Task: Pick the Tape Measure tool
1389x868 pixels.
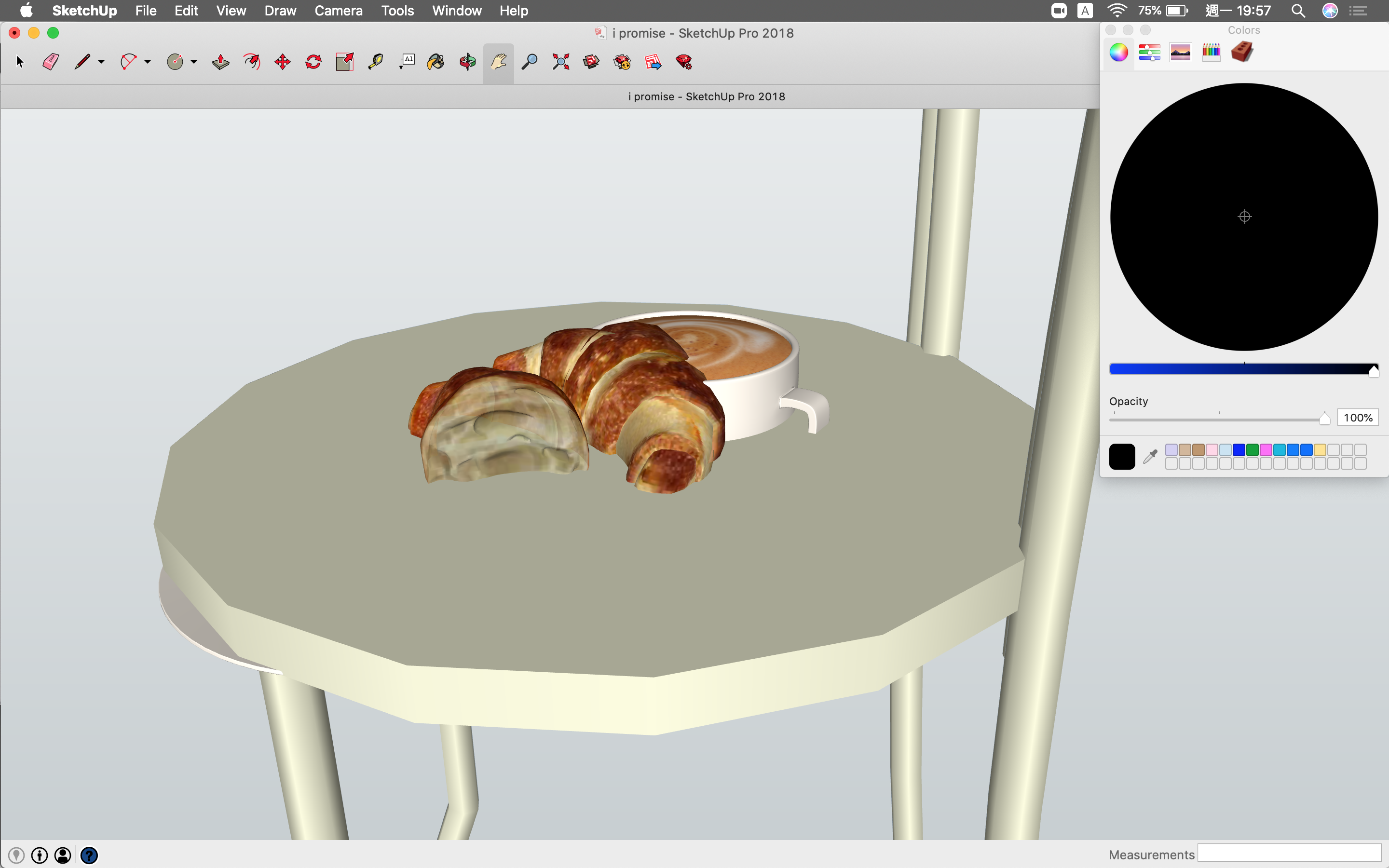Action: [375, 62]
